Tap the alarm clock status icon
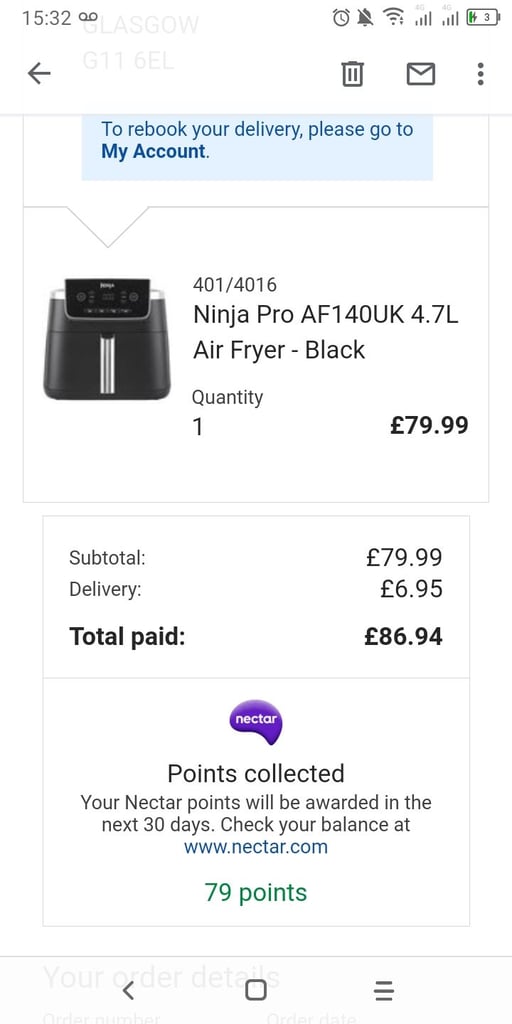512x1024 pixels. pos(341,18)
